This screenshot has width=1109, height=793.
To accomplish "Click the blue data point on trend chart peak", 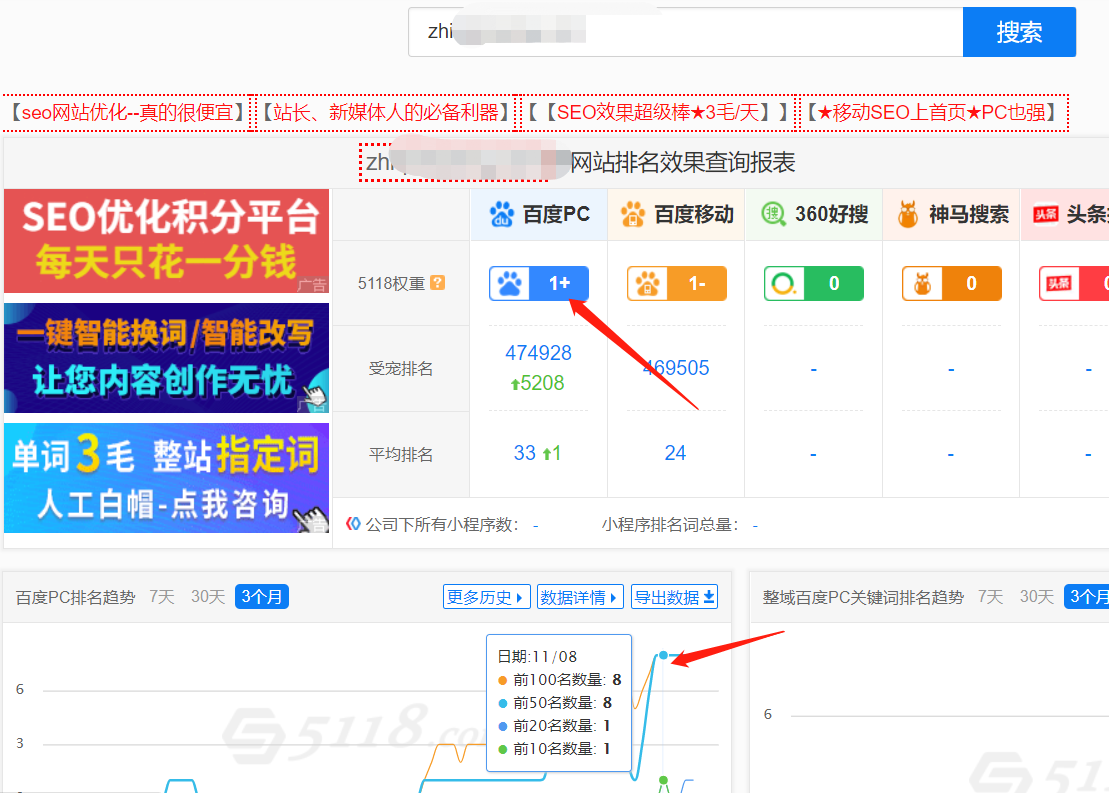I will coord(663,655).
